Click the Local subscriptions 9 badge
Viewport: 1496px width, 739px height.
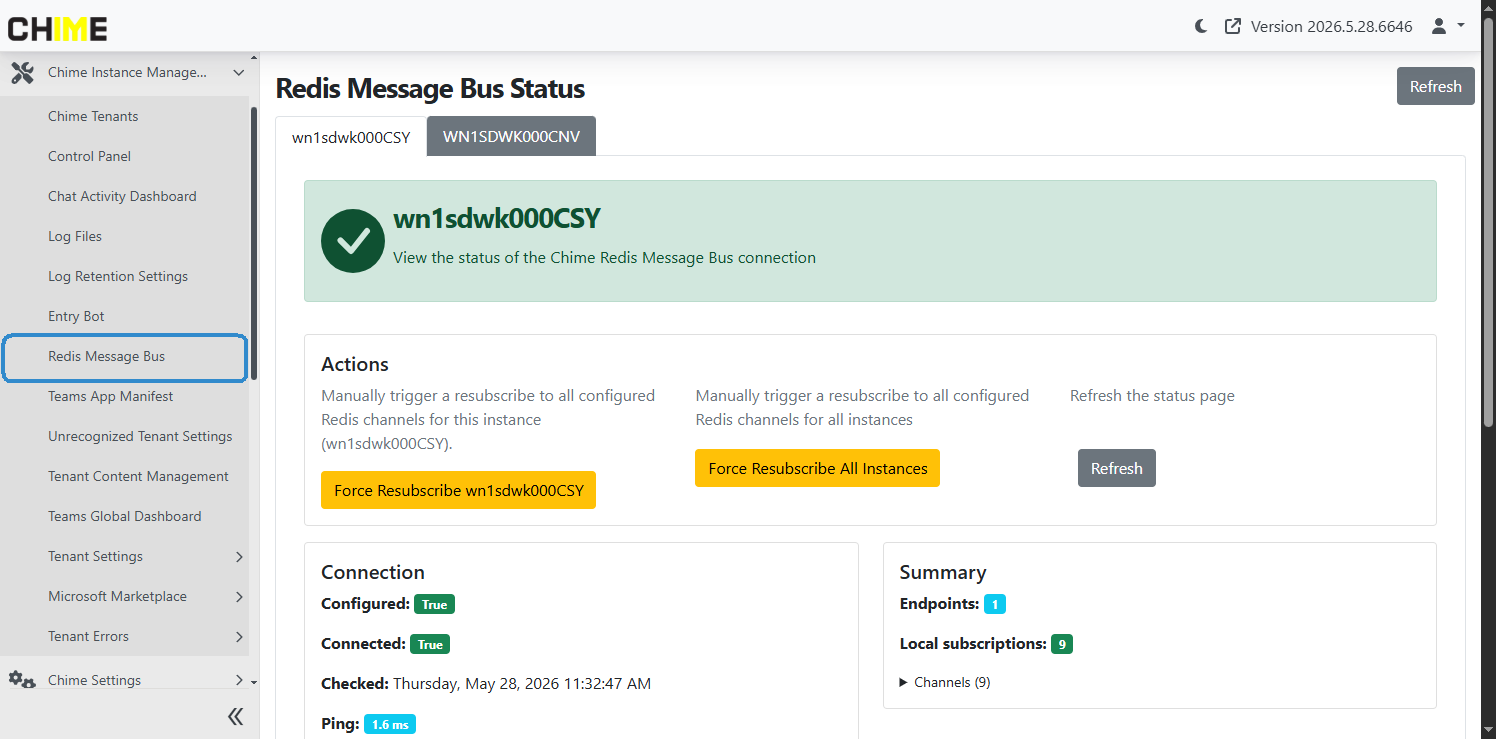[1061, 644]
